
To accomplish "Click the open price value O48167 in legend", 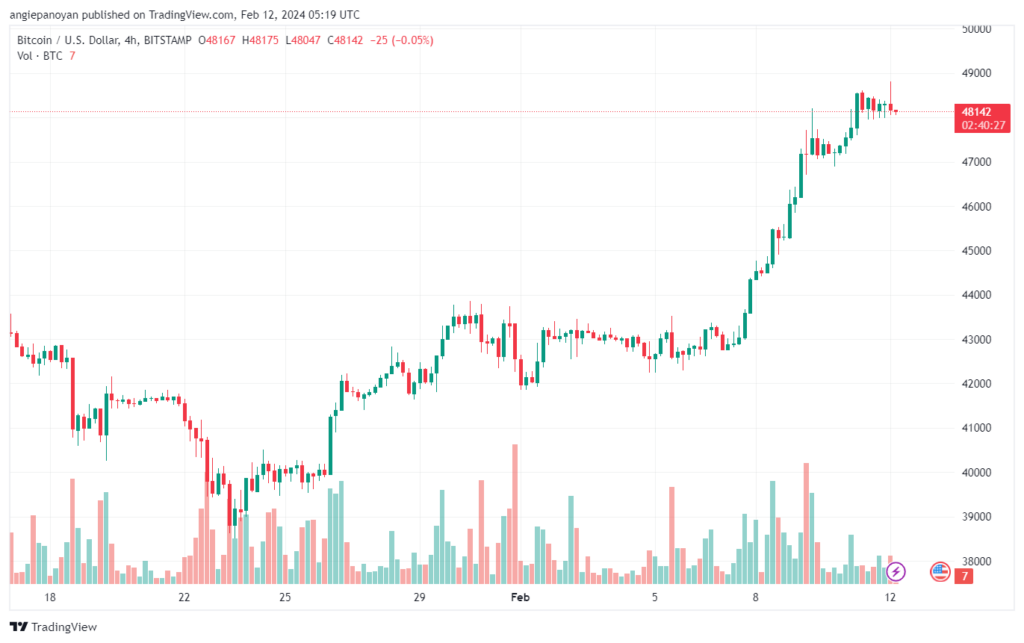I will tap(217, 40).
